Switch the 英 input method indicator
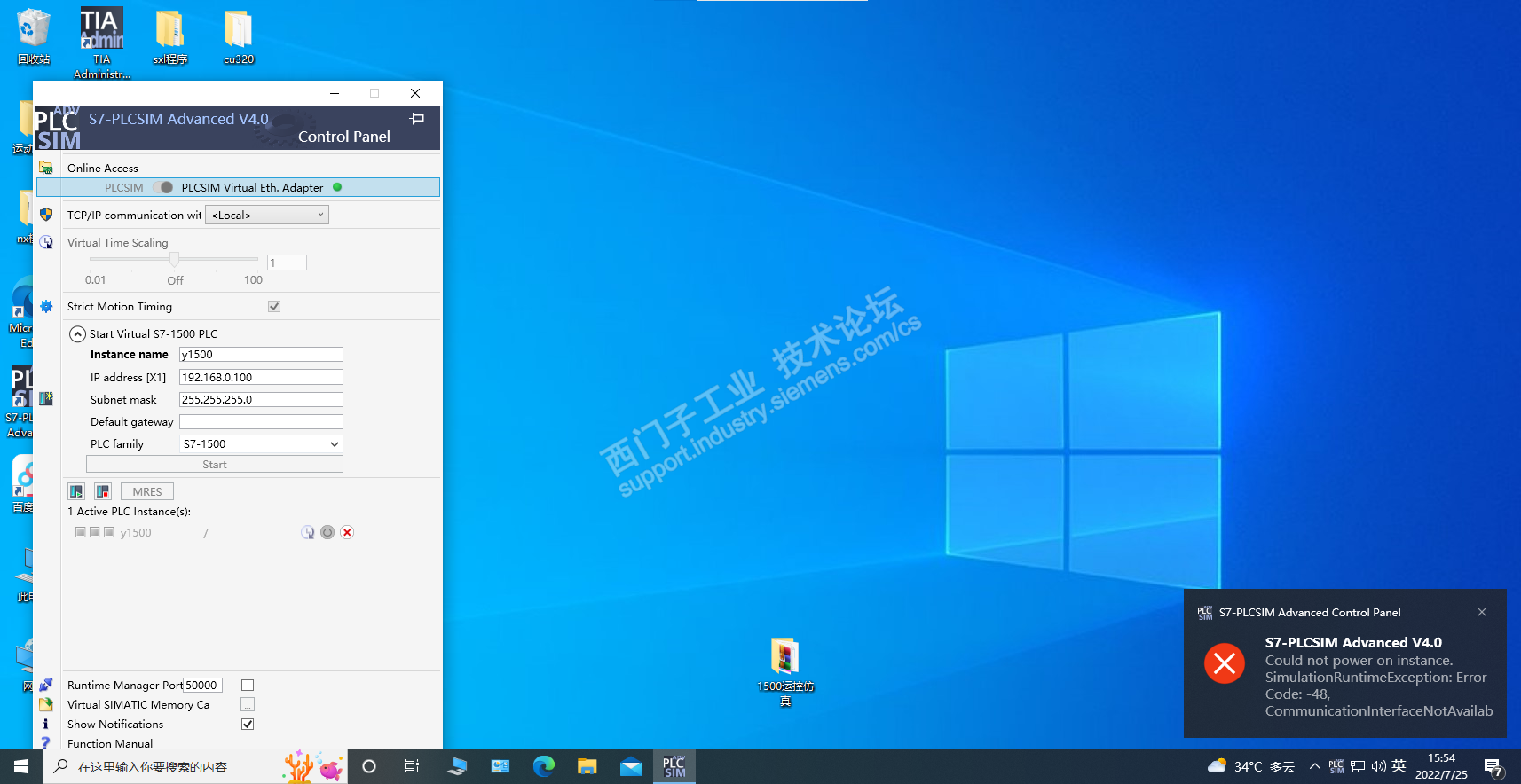Viewport: 1521px width, 784px height. click(x=1399, y=766)
